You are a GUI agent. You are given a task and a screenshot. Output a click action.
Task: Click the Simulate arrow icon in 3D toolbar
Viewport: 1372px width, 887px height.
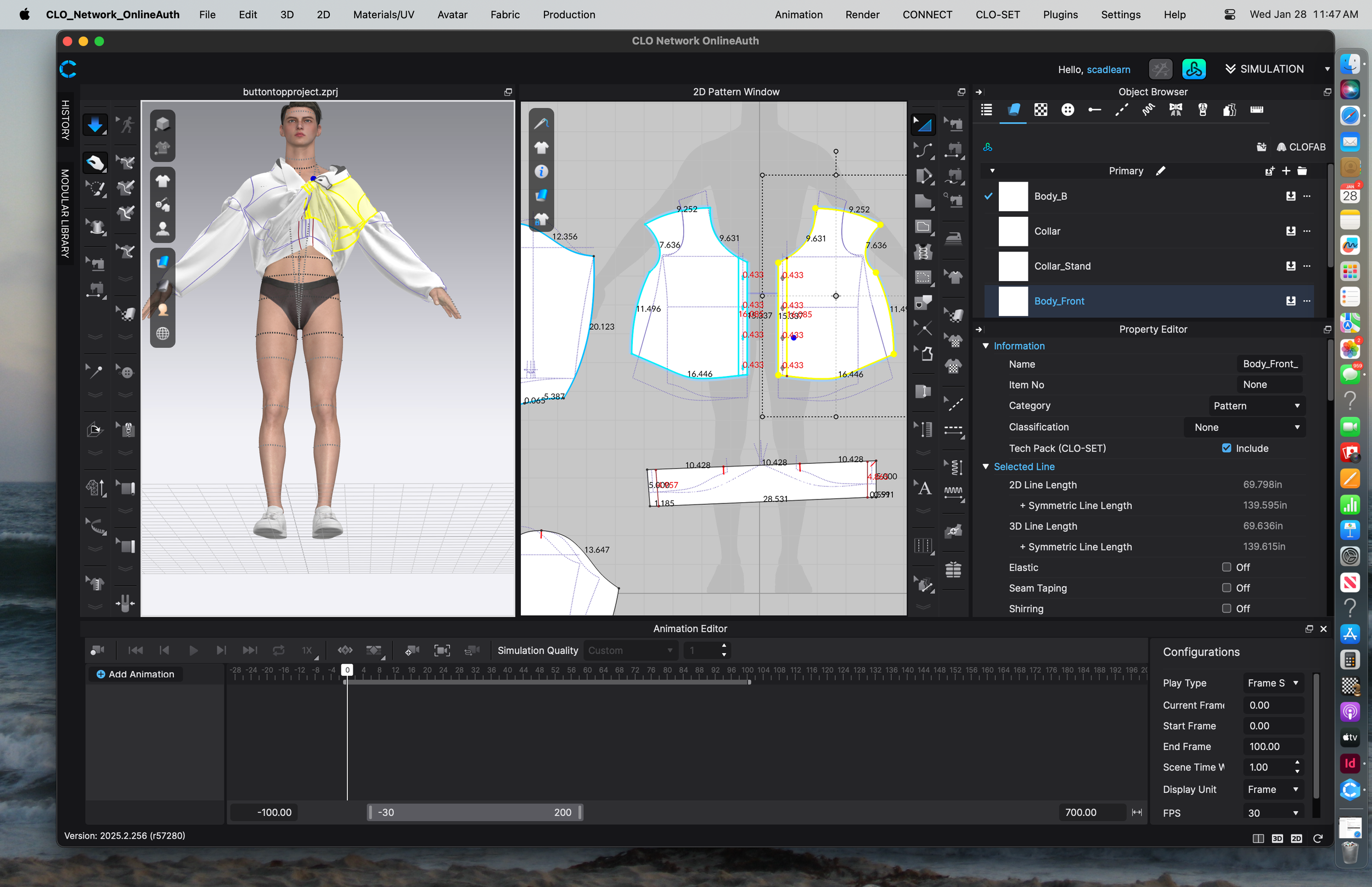click(x=95, y=125)
